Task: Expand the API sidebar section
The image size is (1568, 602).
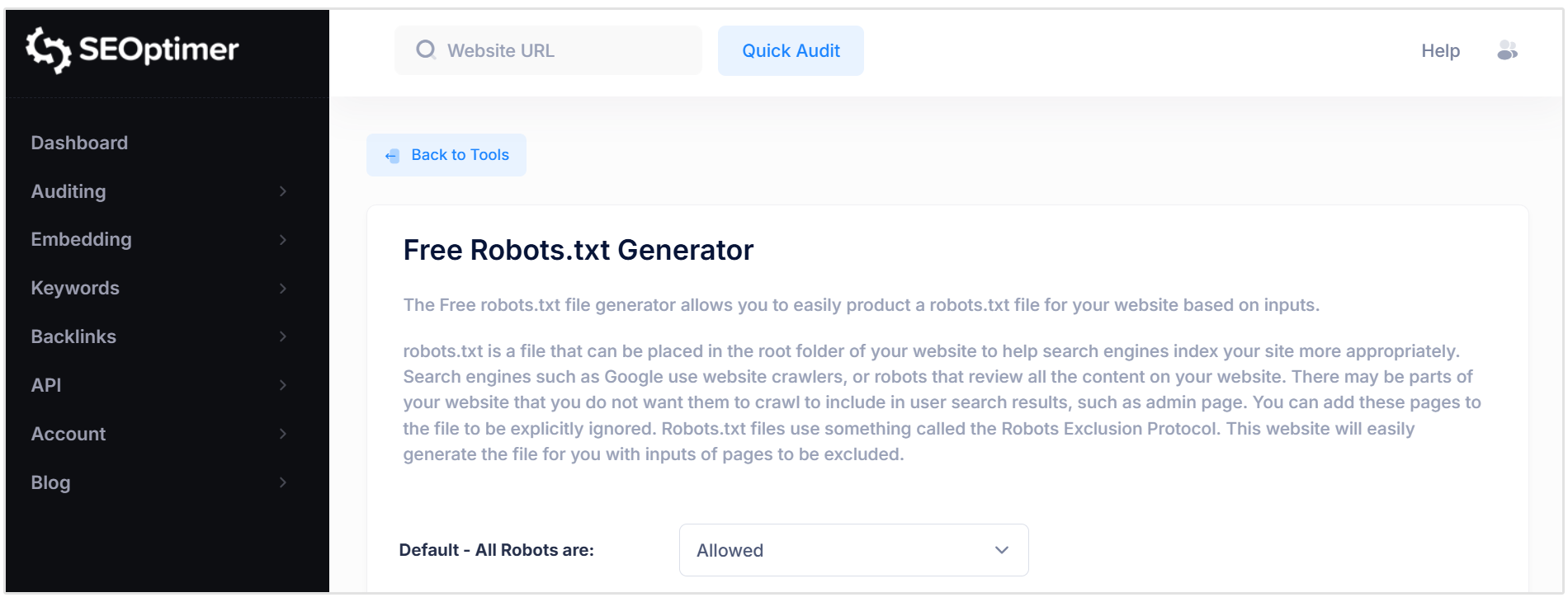Action: coord(283,385)
